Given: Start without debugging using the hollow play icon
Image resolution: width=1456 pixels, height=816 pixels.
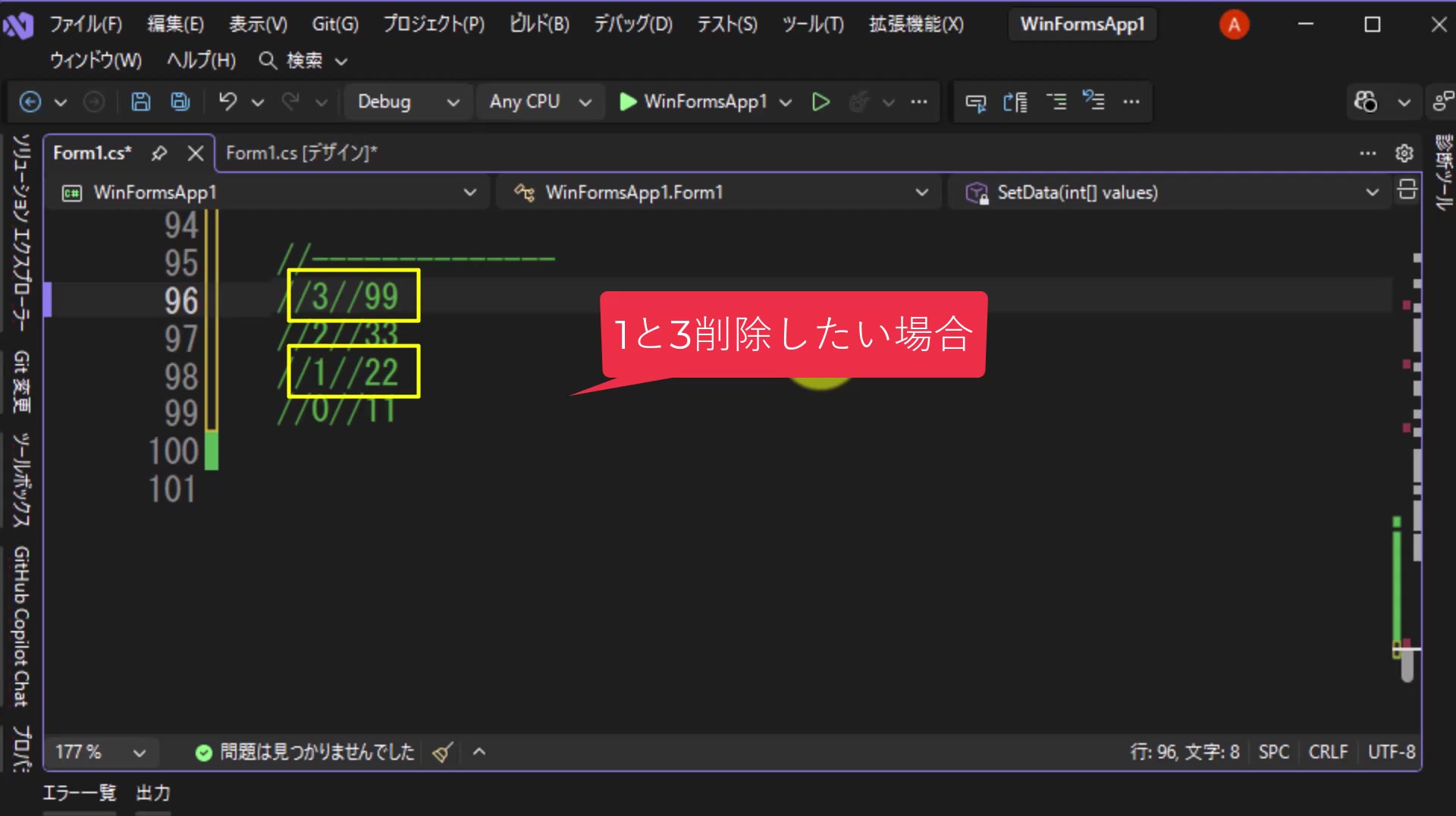Looking at the screenshot, I should coord(821,102).
